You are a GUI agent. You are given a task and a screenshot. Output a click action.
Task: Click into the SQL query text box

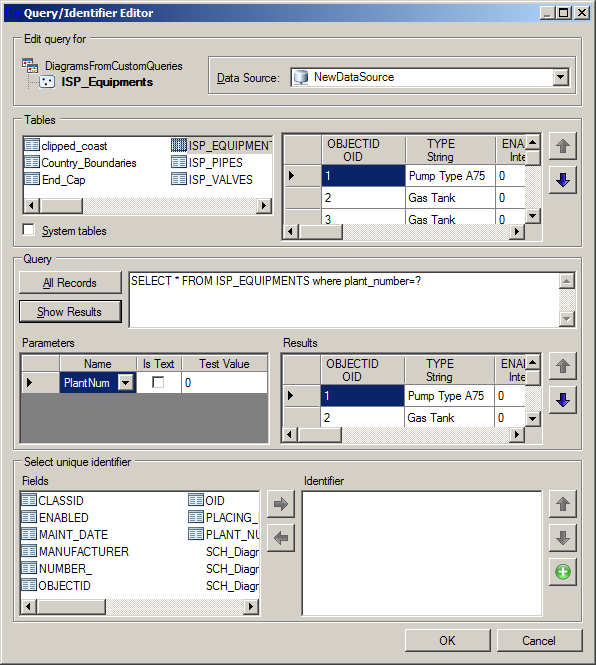pyautogui.click(x=344, y=300)
